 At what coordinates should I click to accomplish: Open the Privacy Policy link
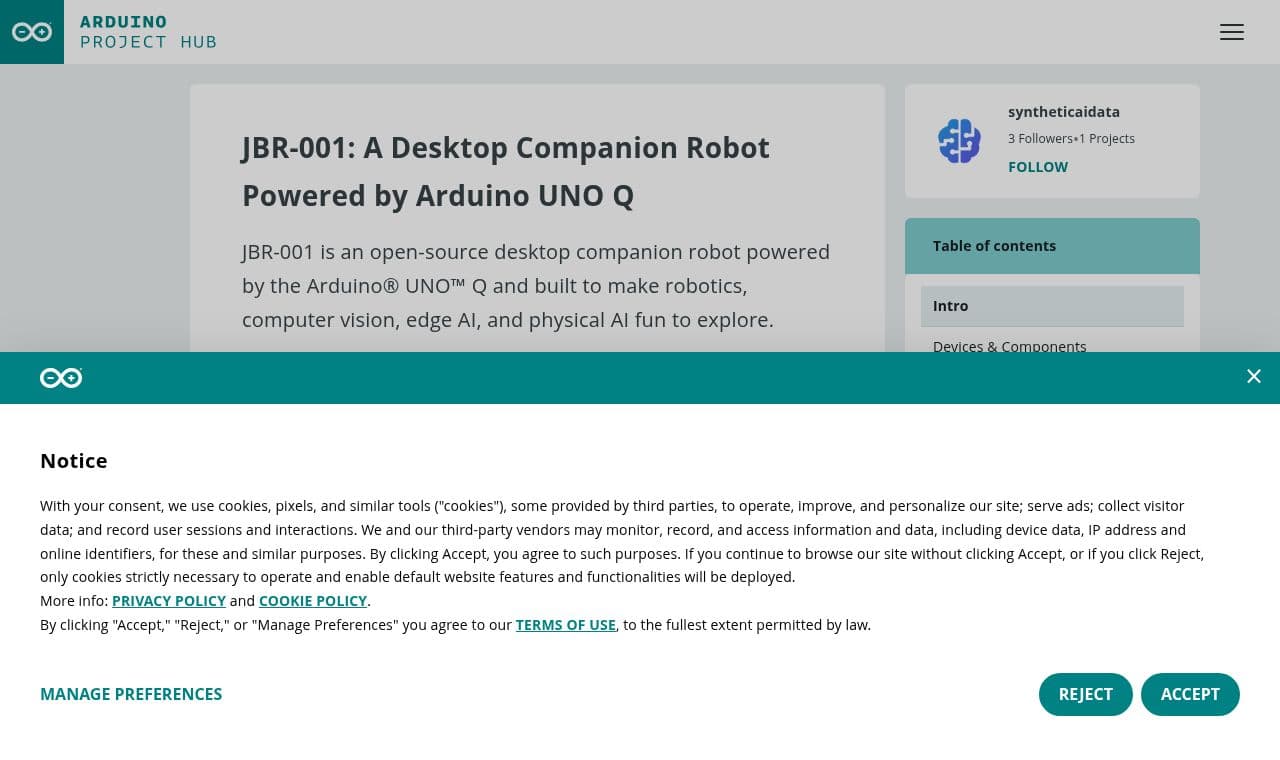pyautogui.click(x=169, y=601)
